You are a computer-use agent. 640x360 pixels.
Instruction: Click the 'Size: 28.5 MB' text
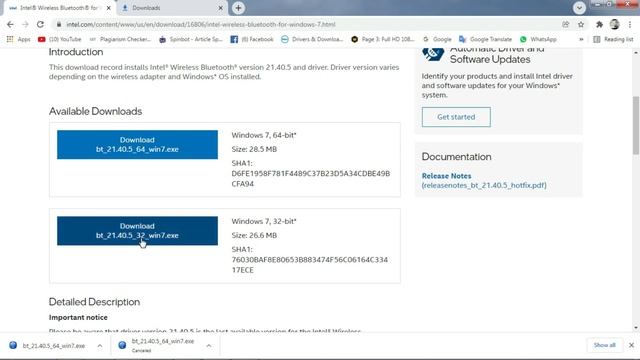point(254,149)
